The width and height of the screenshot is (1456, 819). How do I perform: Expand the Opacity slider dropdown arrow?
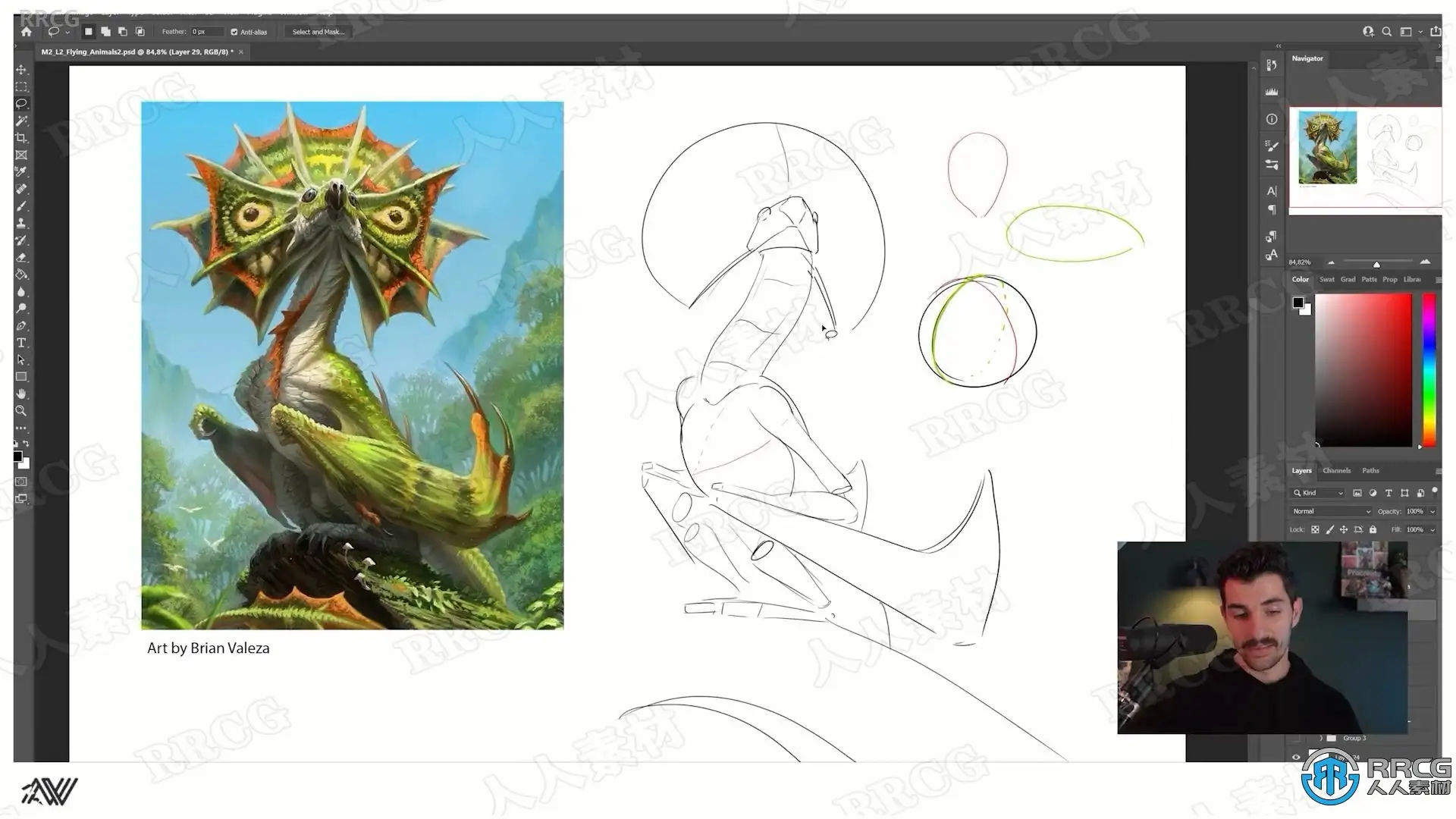pos(1432,511)
